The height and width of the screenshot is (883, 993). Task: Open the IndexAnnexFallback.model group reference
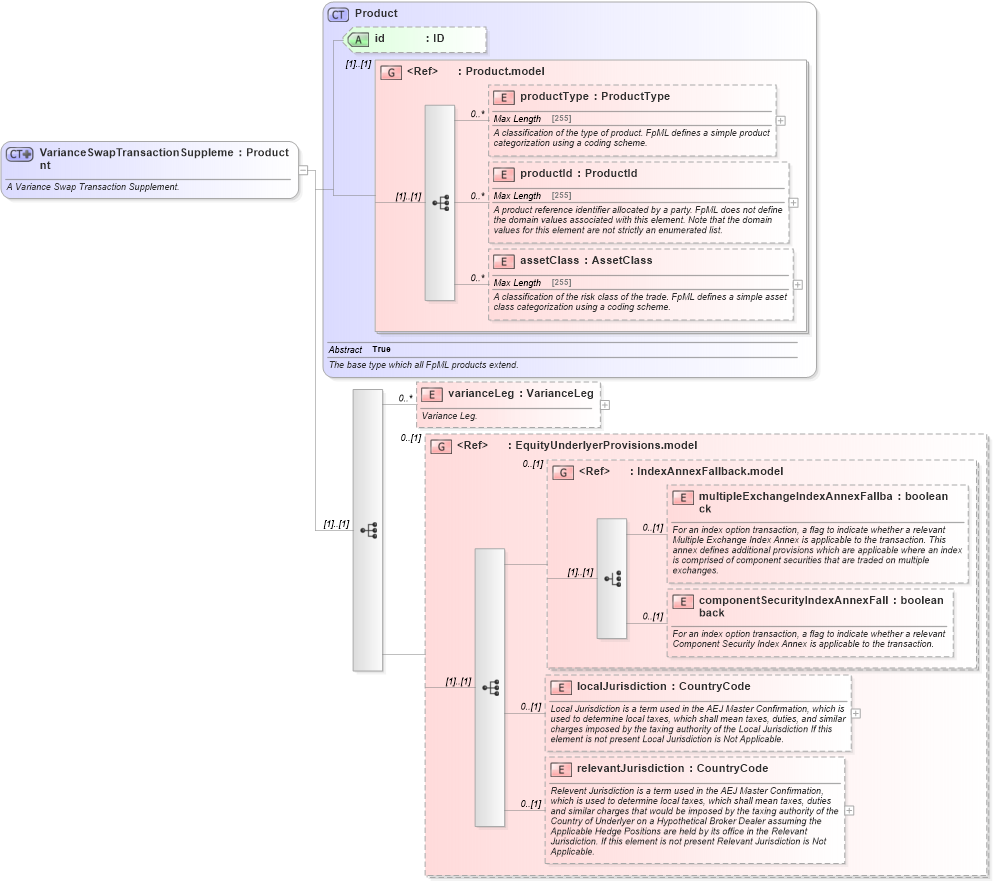click(x=710, y=471)
